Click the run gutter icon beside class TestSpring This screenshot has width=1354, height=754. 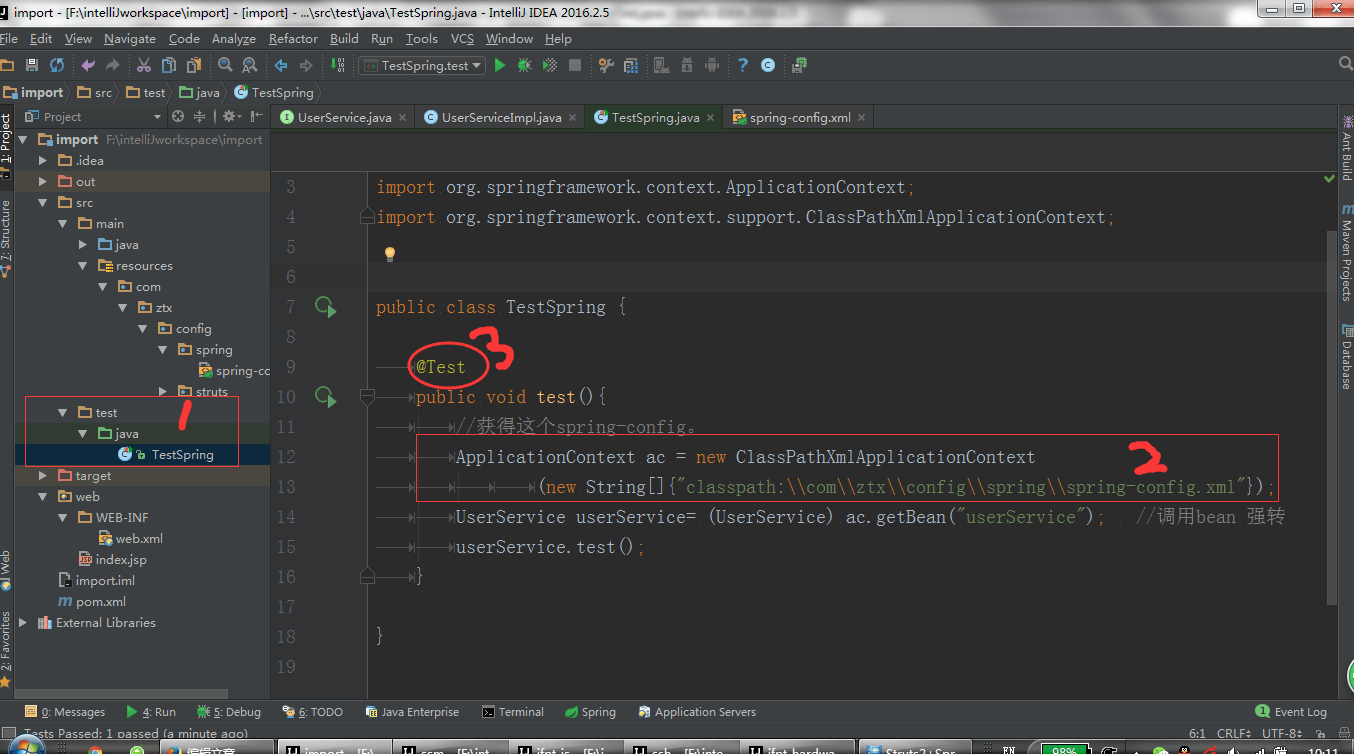[326, 307]
